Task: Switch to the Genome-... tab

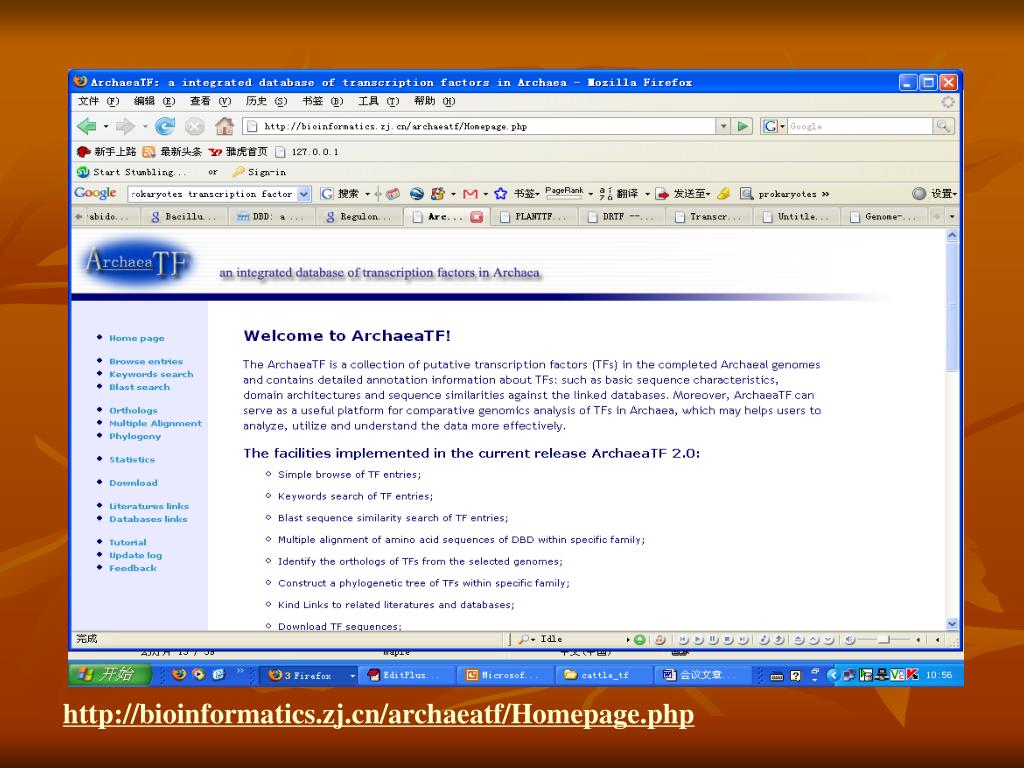Action: (x=884, y=217)
